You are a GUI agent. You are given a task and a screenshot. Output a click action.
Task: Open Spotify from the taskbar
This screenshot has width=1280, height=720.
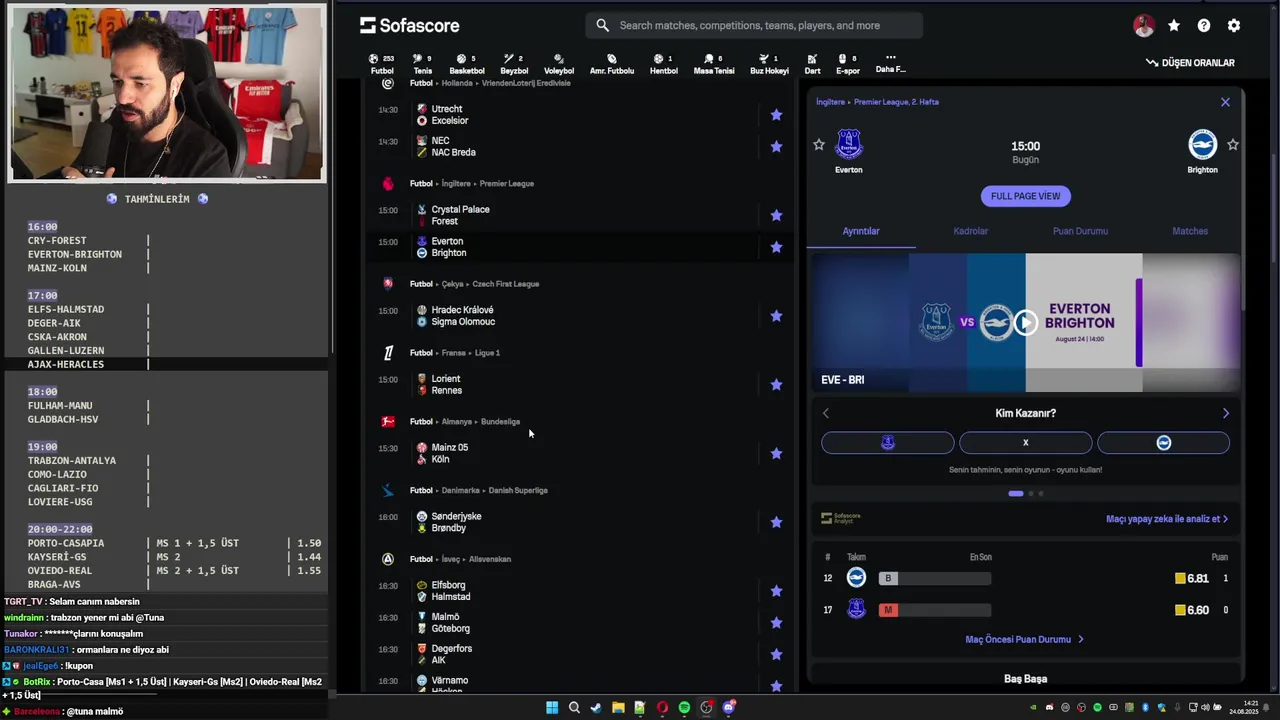click(x=684, y=708)
